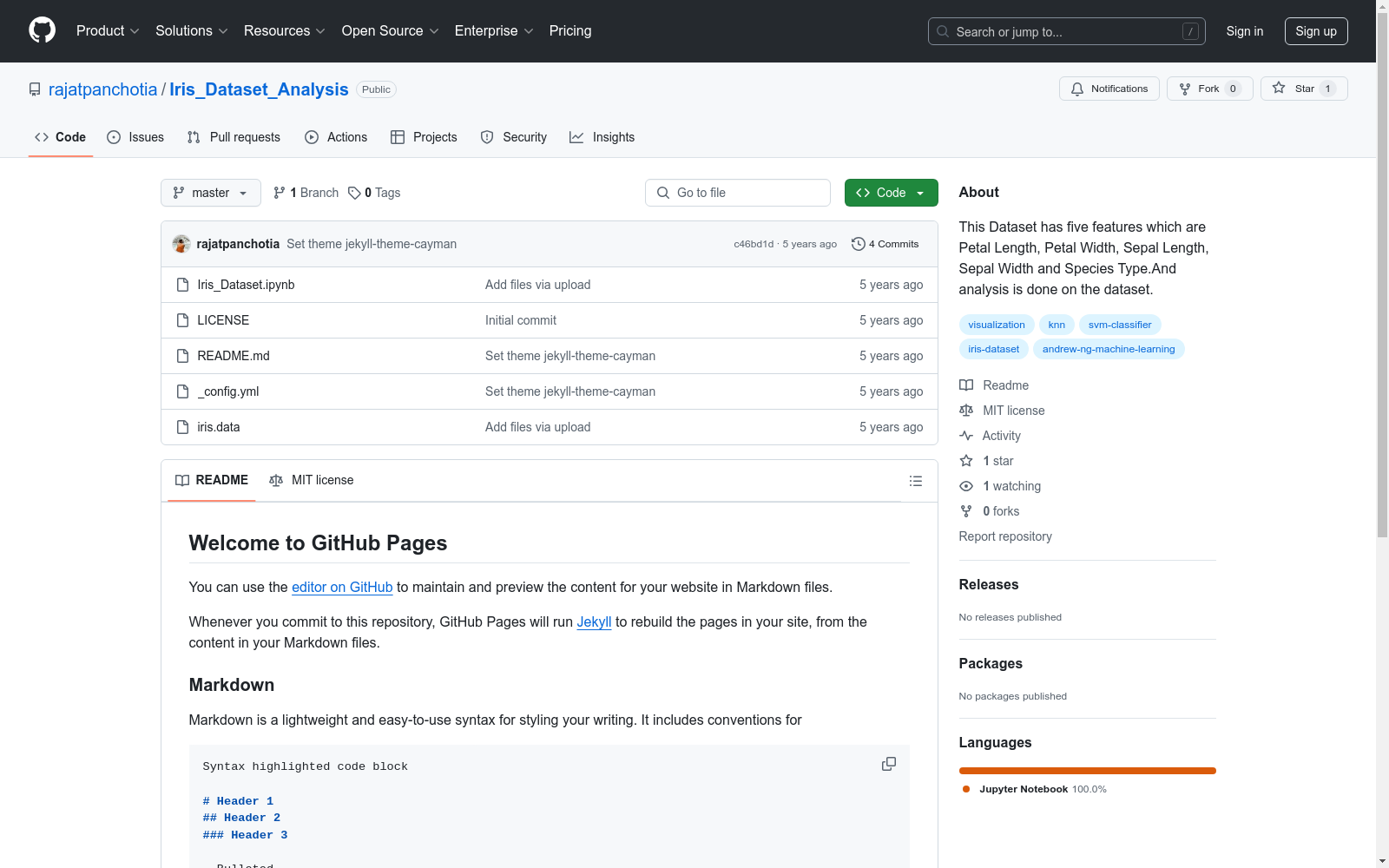
Task: Click the orange Jupyter Notebook language bar
Action: pyautogui.click(x=1088, y=771)
